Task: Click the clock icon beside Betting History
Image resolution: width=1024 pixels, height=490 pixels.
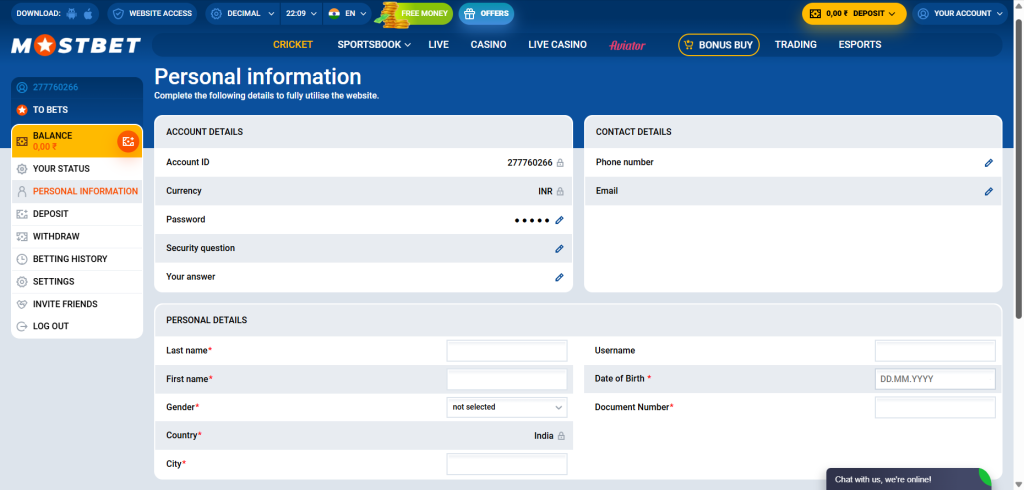Action: [x=22, y=259]
